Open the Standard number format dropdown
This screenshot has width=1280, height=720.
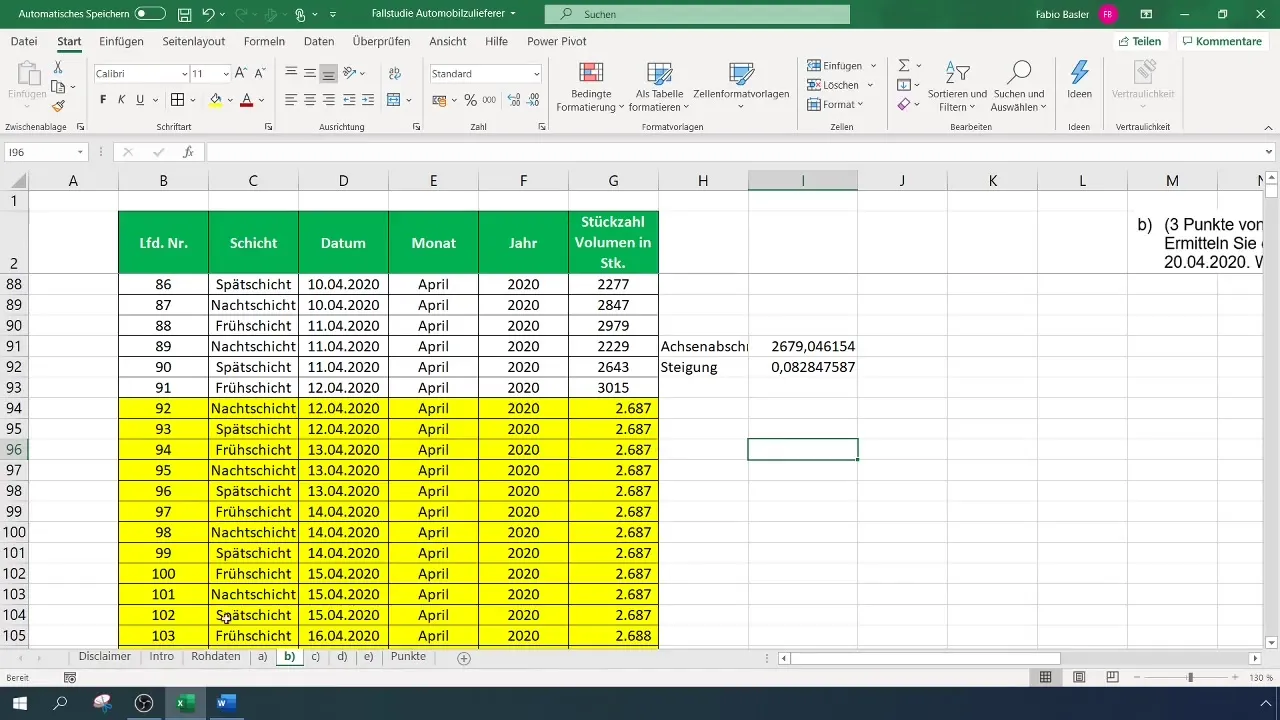coord(536,74)
